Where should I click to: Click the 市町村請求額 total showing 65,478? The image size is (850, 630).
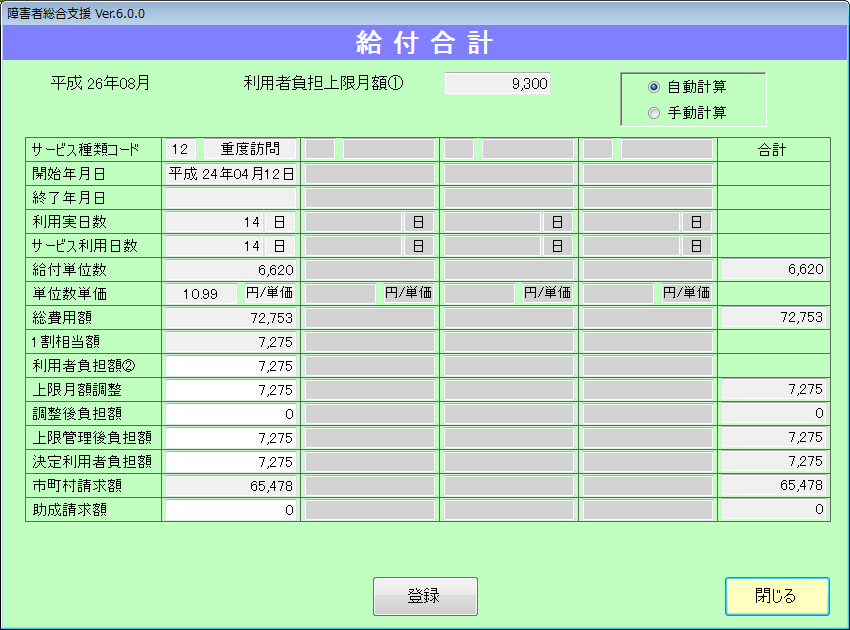click(x=774, y=485)
